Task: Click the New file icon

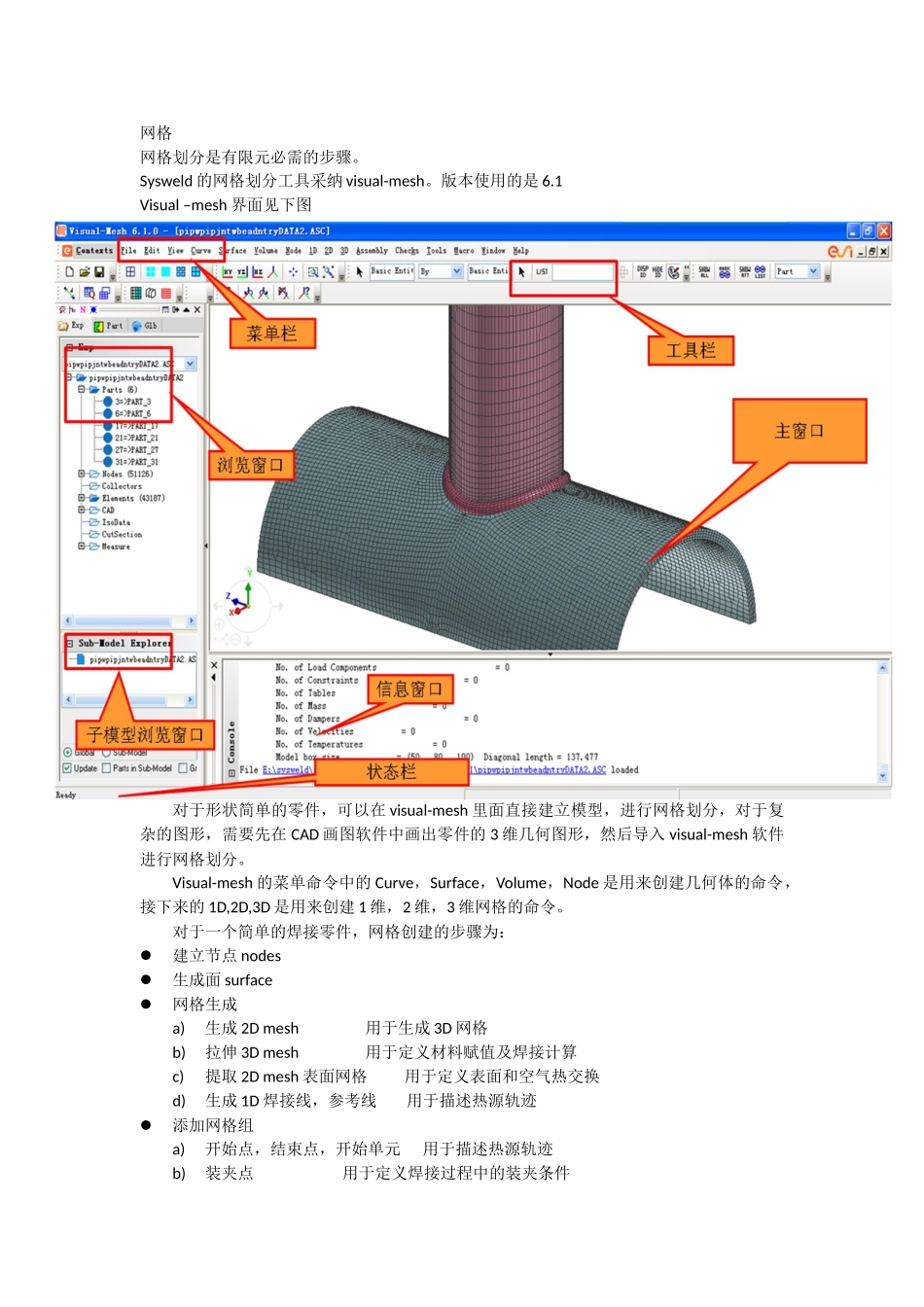Action: click(69, 272)
